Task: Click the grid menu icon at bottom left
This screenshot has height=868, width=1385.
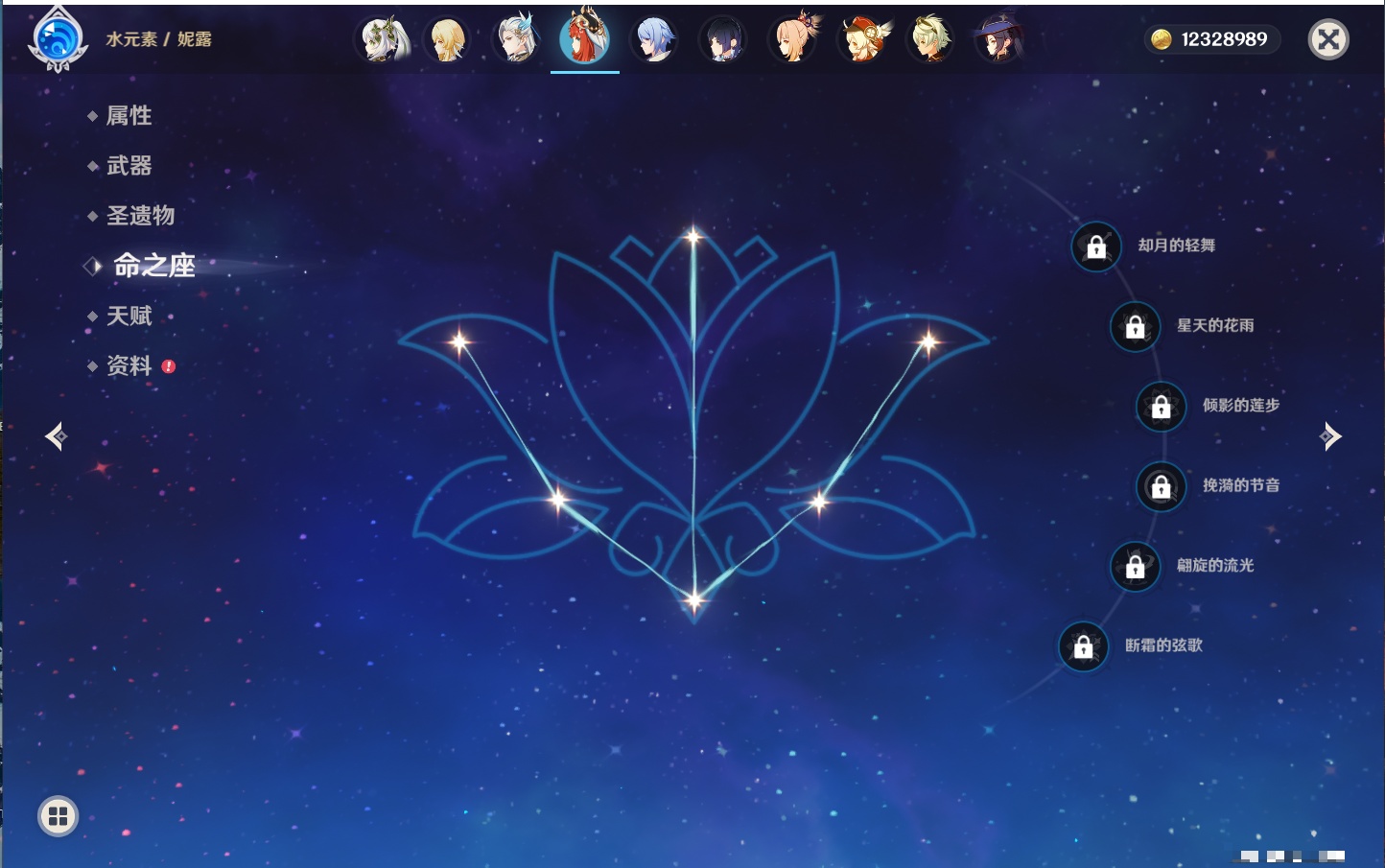Action: coord(58,816)
